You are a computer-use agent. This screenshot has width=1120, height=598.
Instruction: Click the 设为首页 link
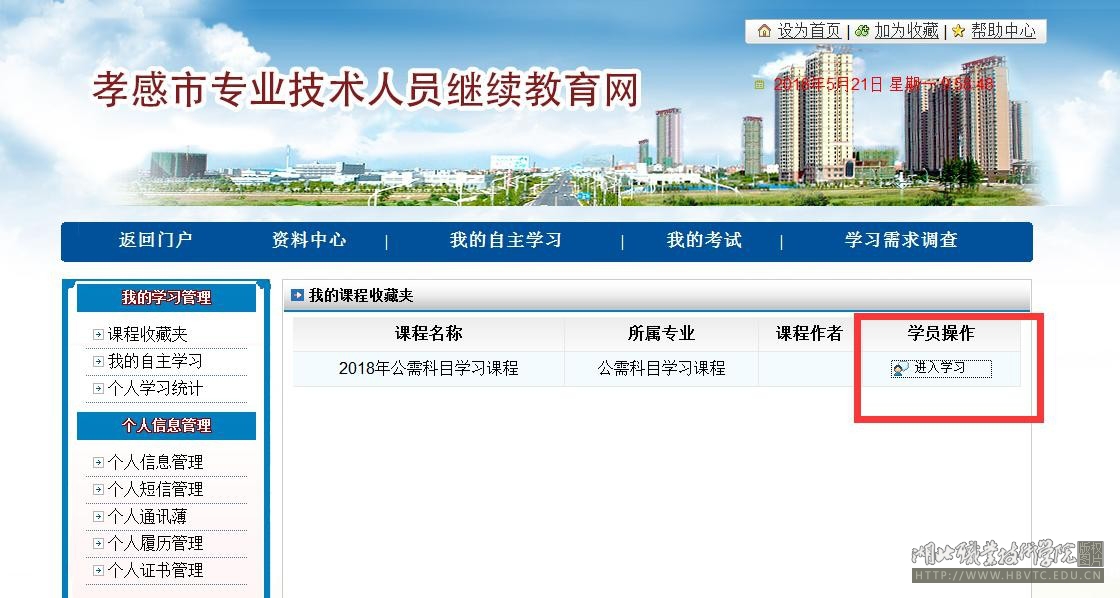pos(809,31)
